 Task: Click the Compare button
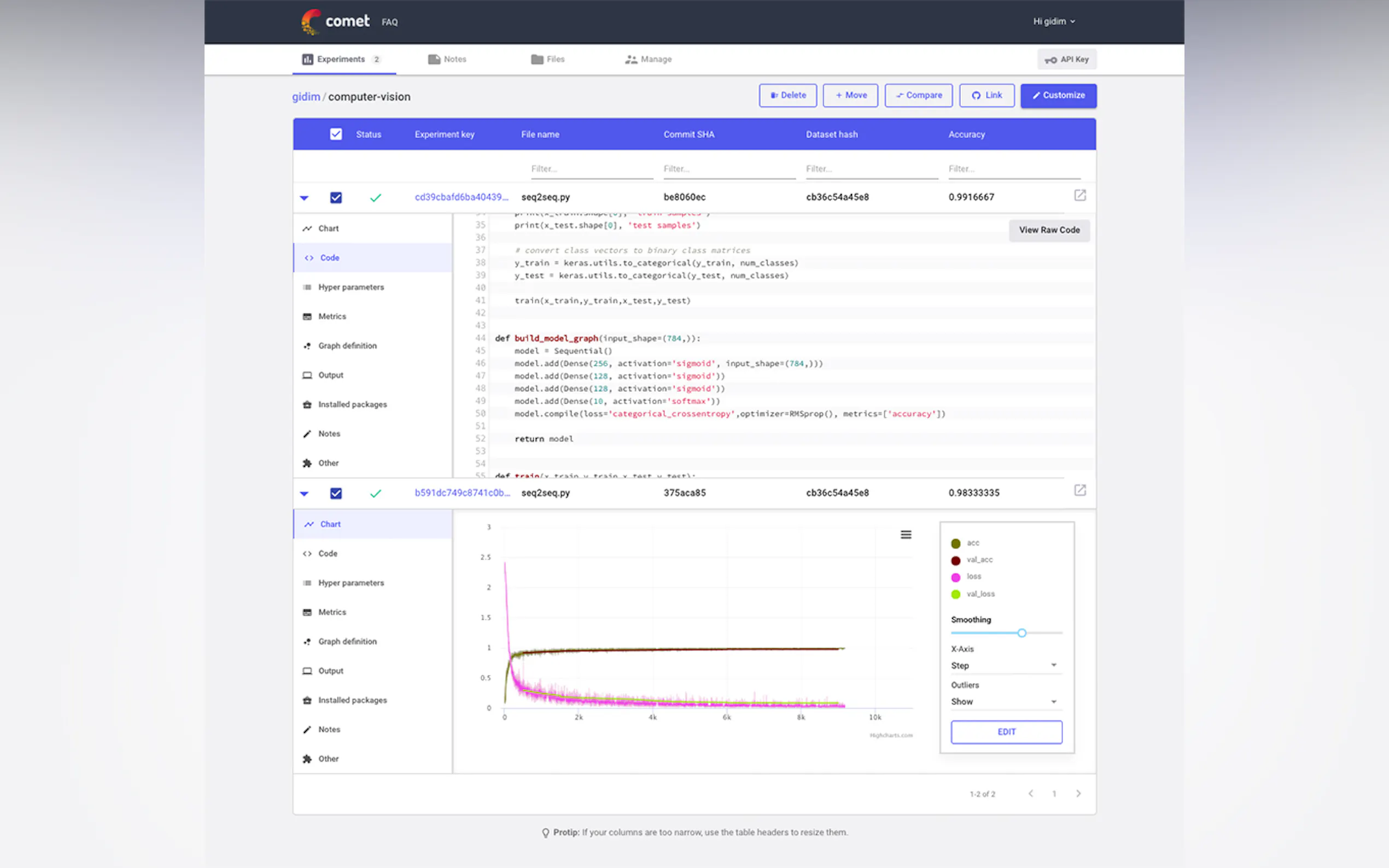tap(918, 95)
